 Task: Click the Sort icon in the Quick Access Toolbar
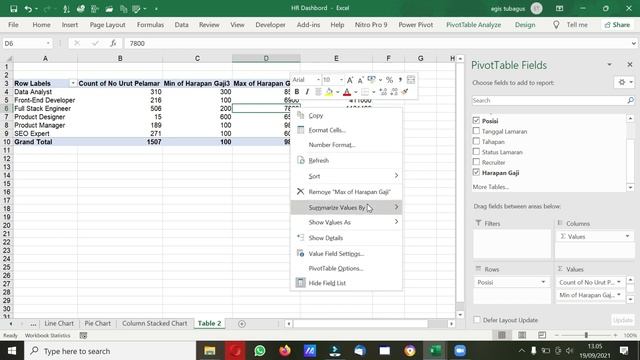point(66,9)
